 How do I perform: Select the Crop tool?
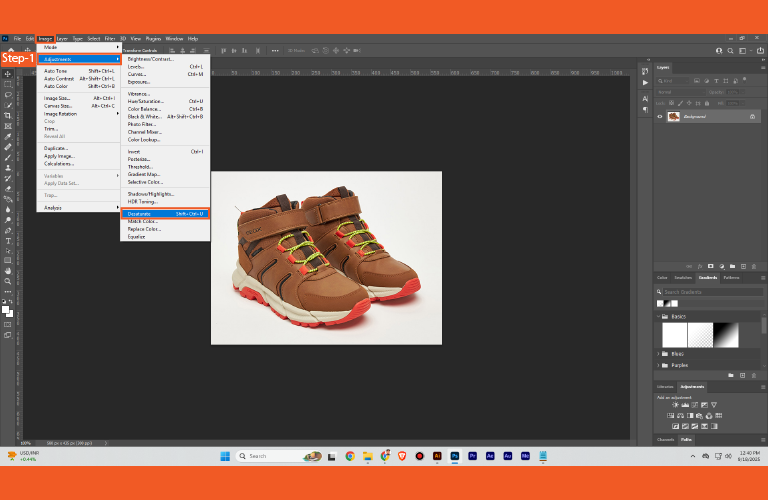[x=8, y=116]
